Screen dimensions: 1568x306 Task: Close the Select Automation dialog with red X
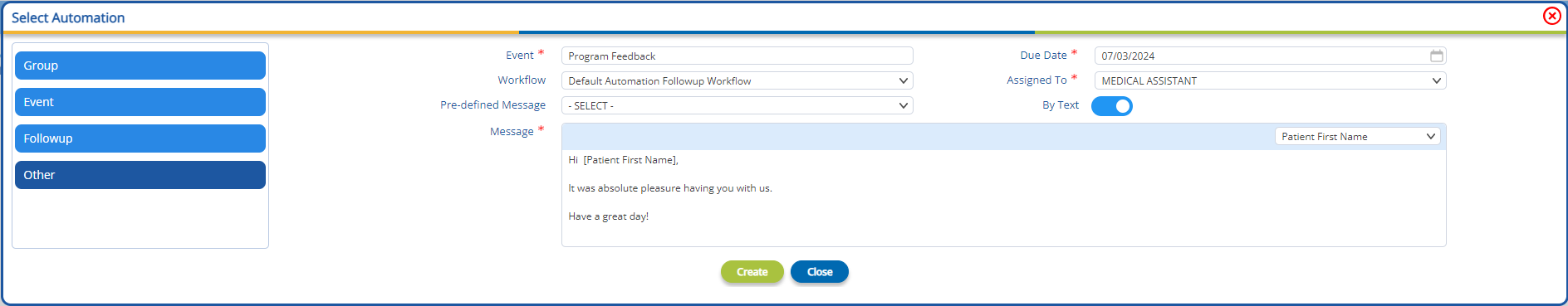1551,16
